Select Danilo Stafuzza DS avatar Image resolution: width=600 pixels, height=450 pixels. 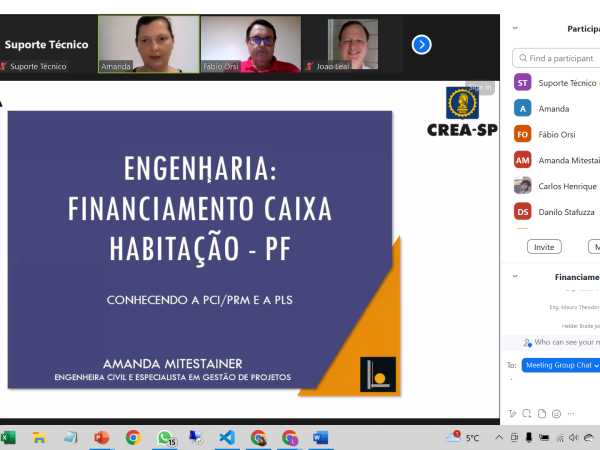click(522, 212)
